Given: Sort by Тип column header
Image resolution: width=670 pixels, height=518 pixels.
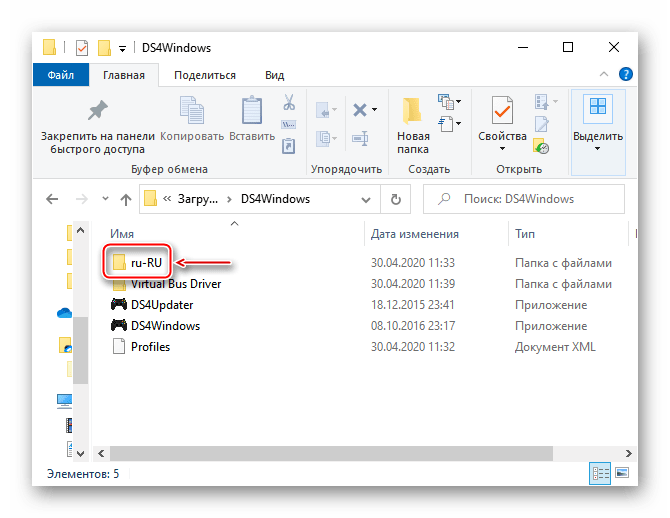Looking at the screenshot, I should click(525, 234).
